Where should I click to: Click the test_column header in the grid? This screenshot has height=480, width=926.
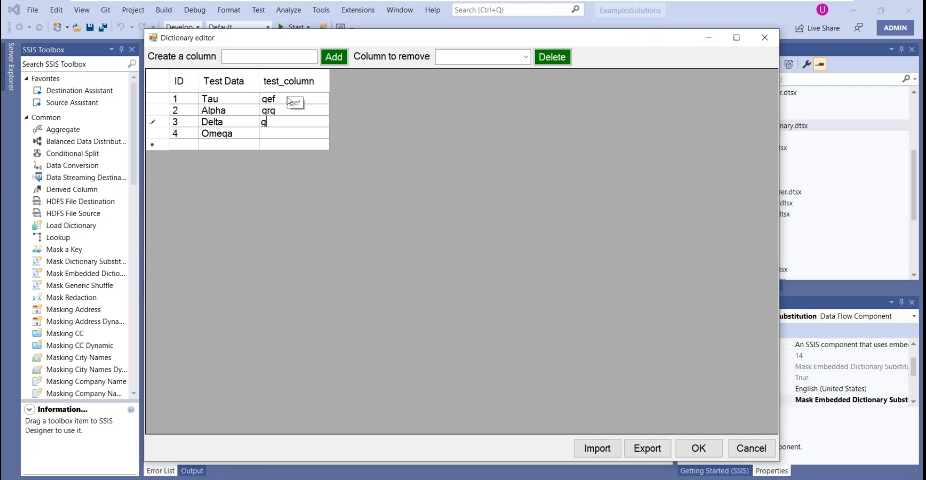click(294, 81)
